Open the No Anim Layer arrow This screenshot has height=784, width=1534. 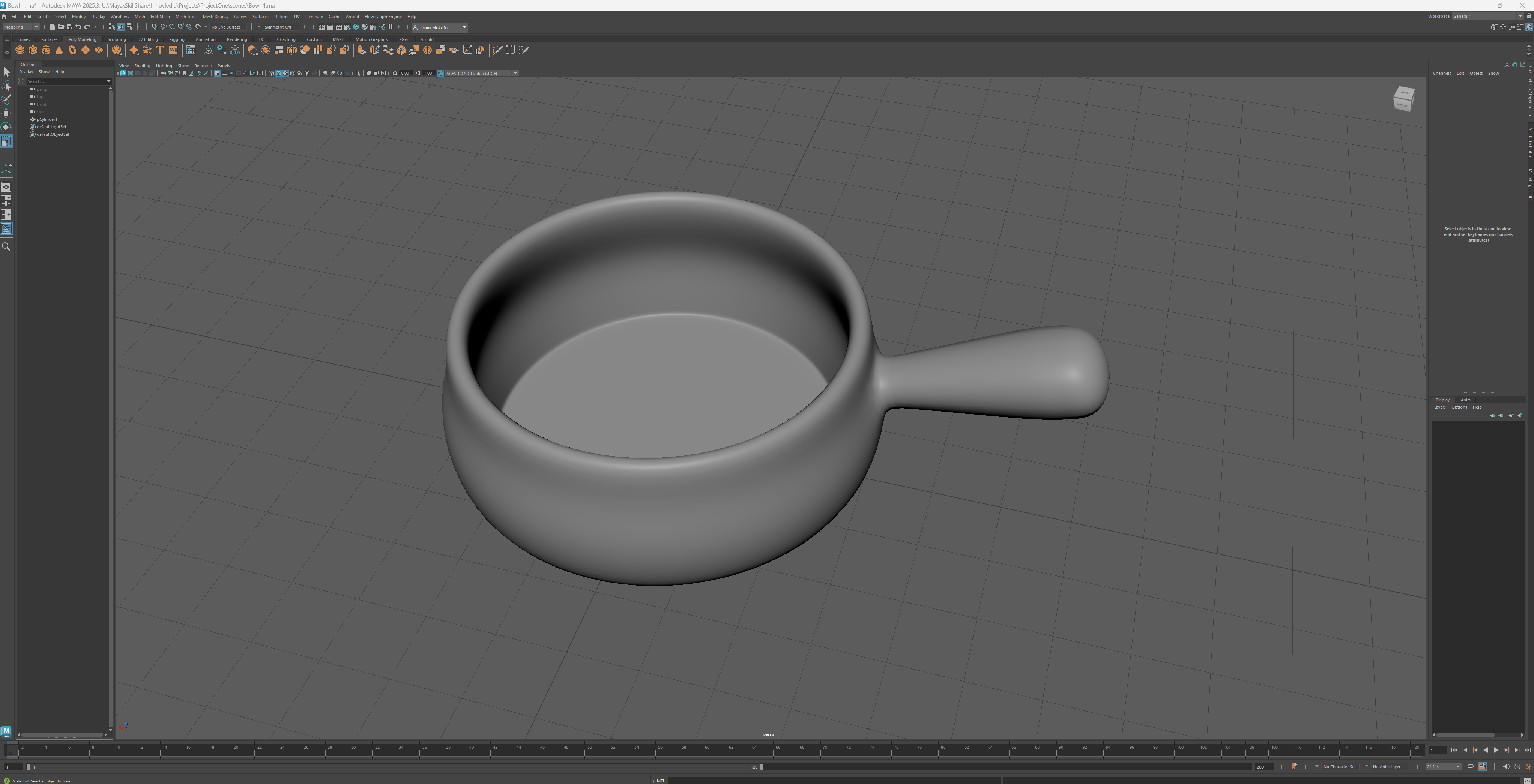tap(1366, 767)
